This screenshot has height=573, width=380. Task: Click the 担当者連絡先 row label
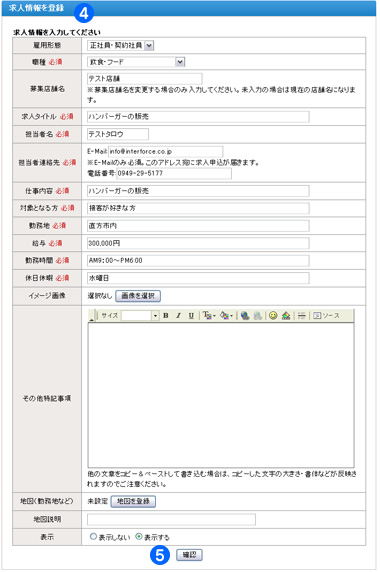[x=47, y=163]
